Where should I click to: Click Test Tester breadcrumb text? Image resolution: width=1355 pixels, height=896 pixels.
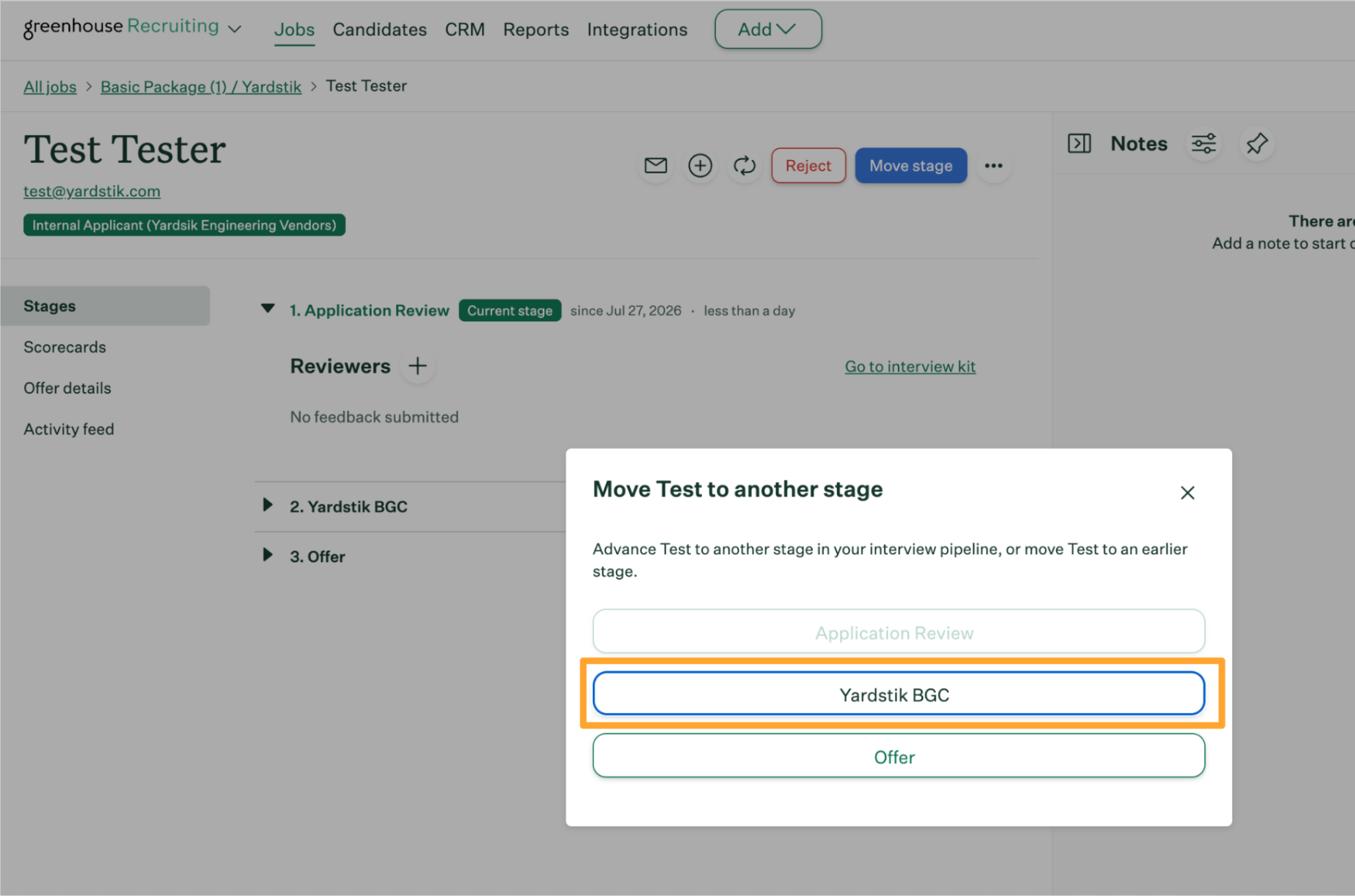(366, 86)
